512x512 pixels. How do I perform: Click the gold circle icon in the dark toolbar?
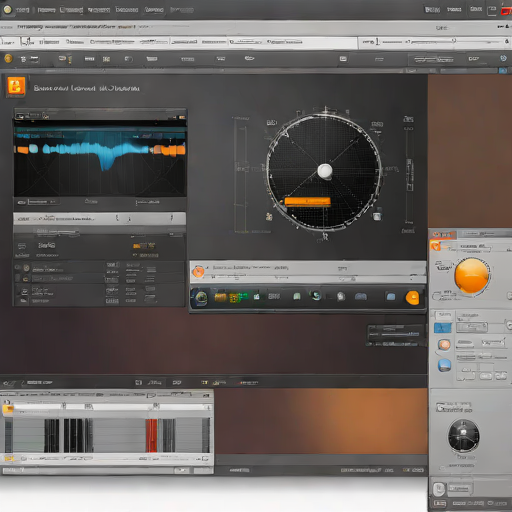[x=8, y=59]
